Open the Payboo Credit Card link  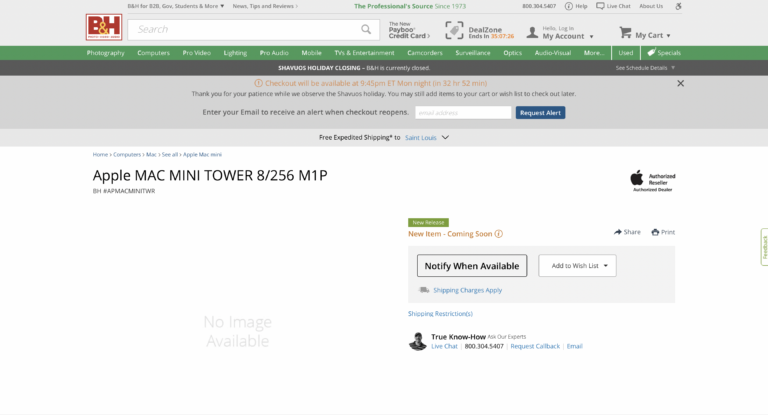409,30
